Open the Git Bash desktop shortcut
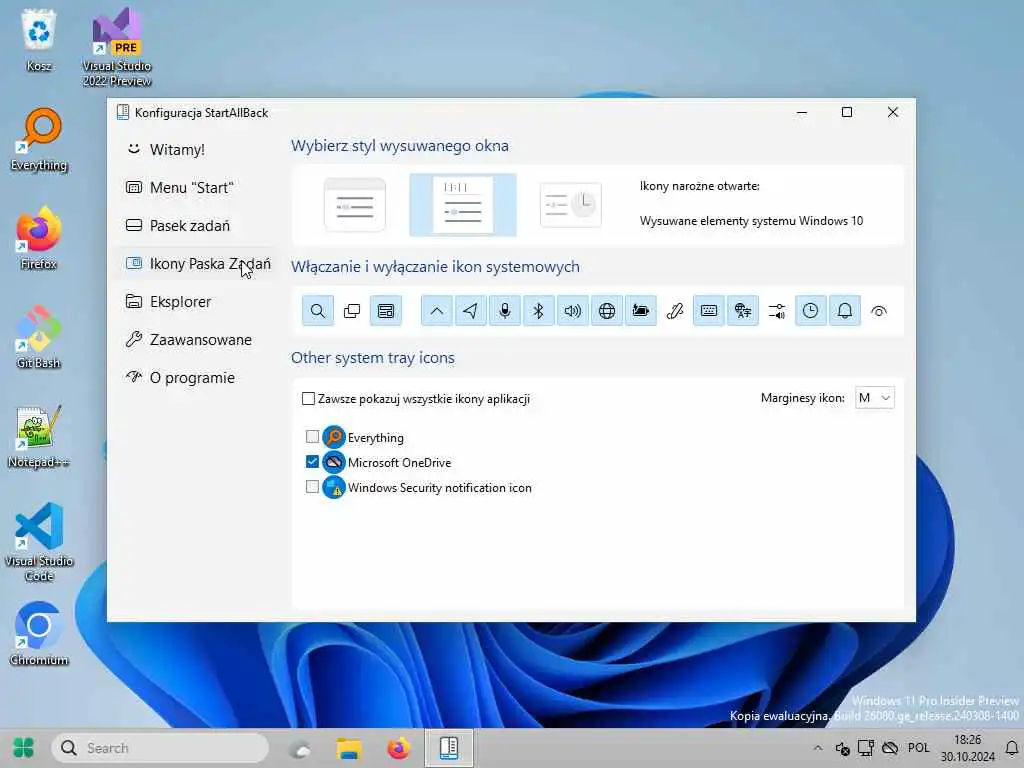Screen dimensions: 1024x768 39,337
